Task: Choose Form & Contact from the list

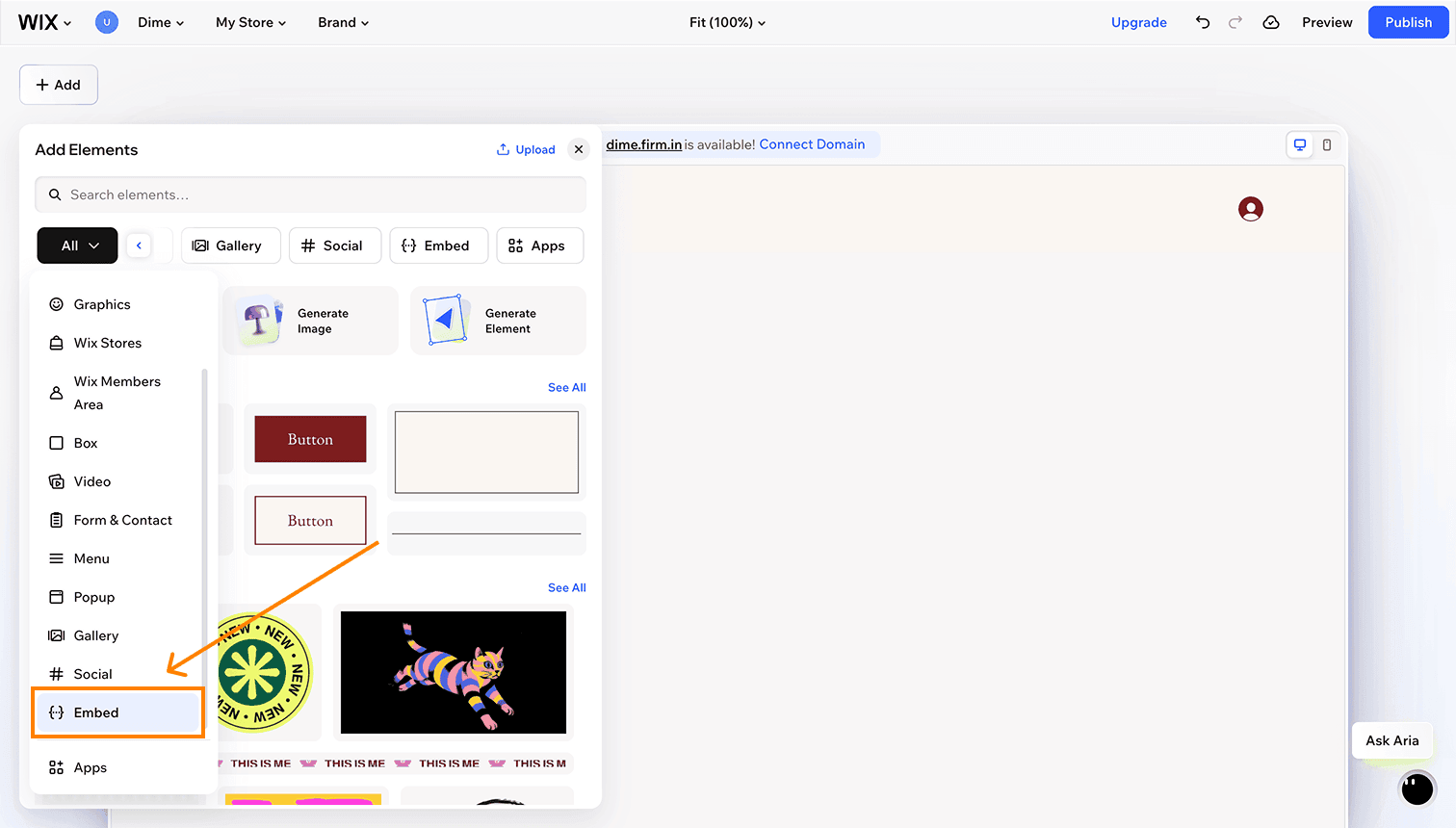Action: [x=117, y=520]
